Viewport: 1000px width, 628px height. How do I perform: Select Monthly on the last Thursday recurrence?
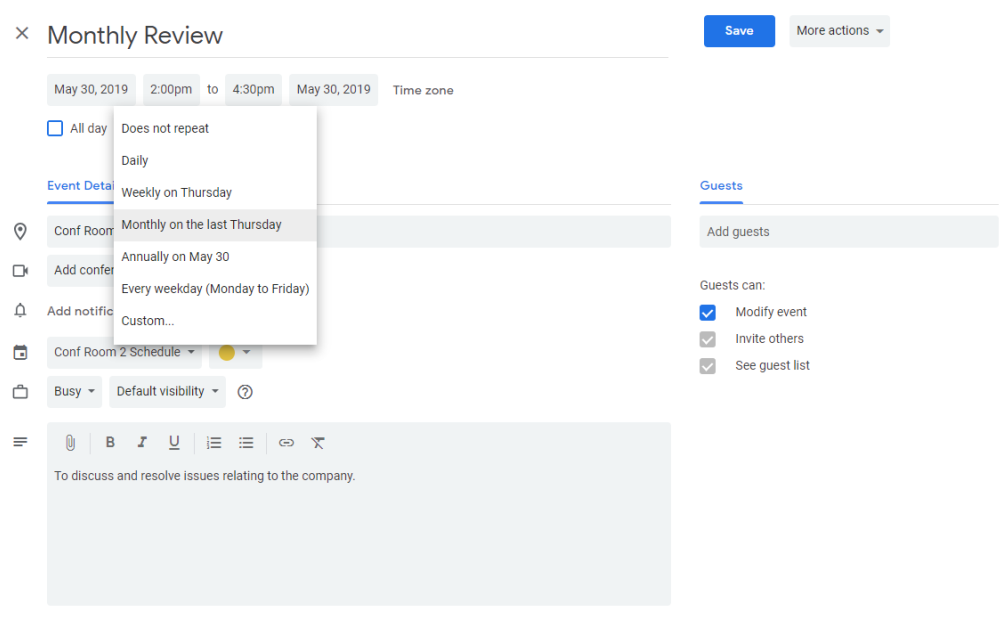click(x=198, y=224)
